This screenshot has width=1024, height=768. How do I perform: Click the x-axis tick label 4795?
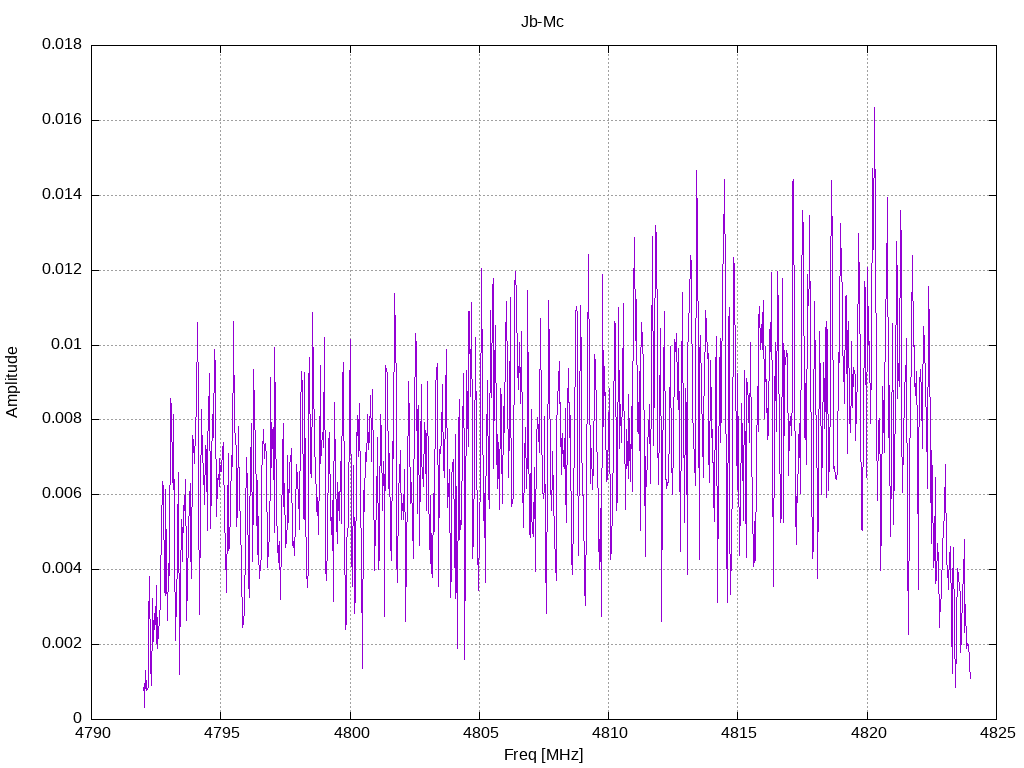(x=221, y=733)
